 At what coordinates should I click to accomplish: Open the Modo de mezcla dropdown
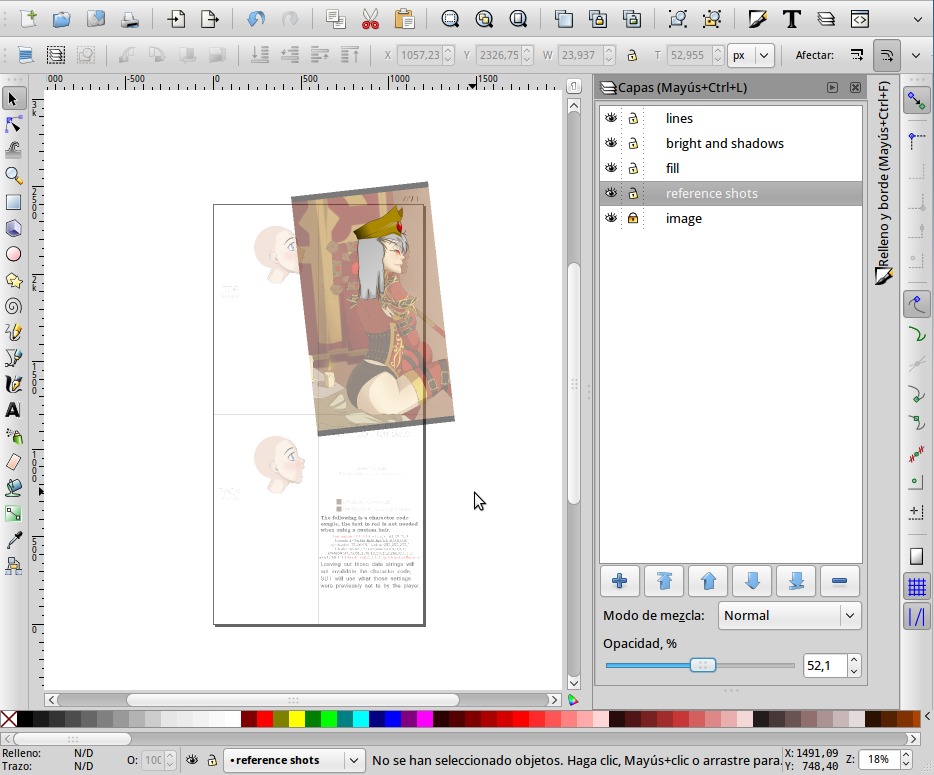tap(789, 615)
